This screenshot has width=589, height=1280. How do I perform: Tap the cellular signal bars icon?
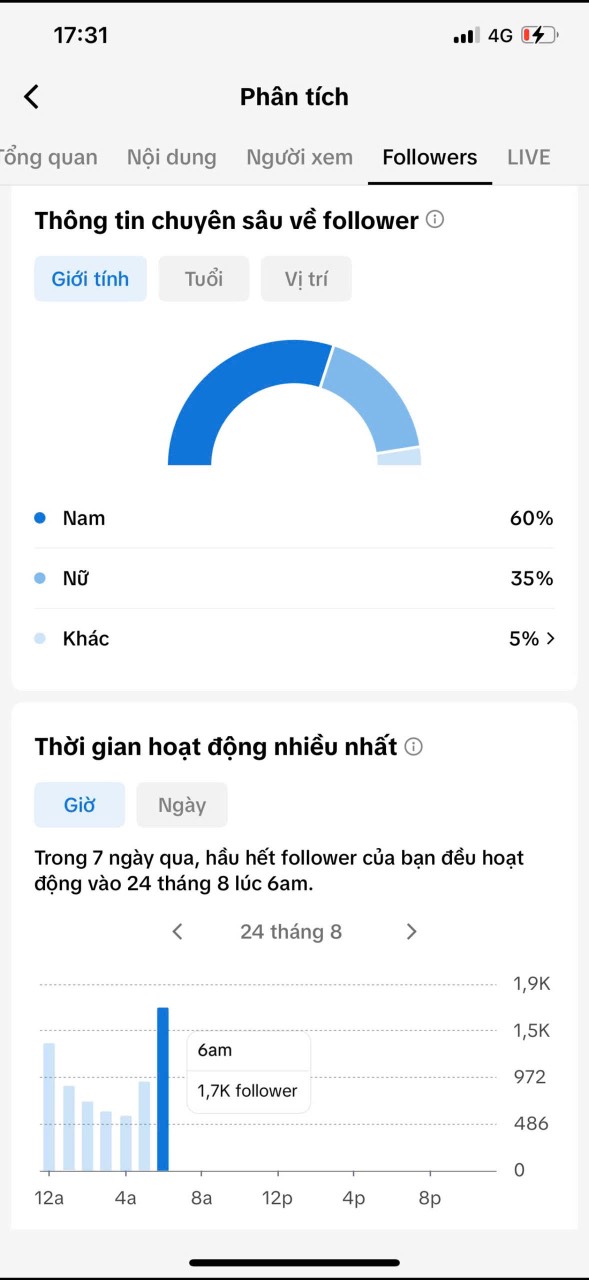click(466, 36)
